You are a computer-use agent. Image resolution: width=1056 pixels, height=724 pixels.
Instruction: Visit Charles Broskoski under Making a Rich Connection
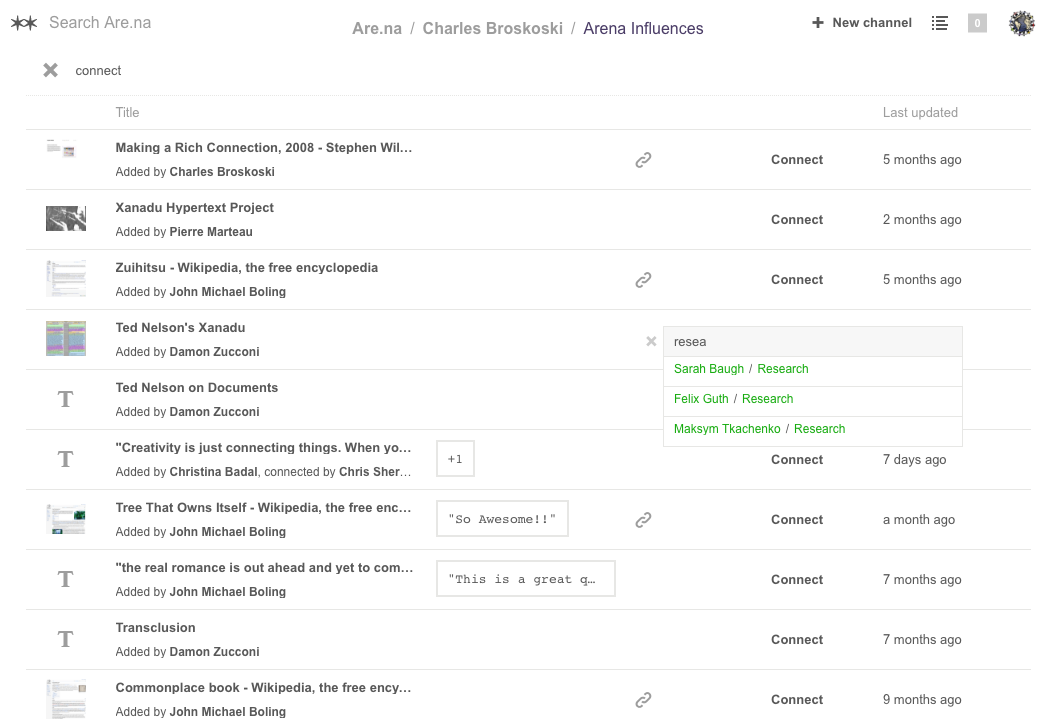click(222, 172)
